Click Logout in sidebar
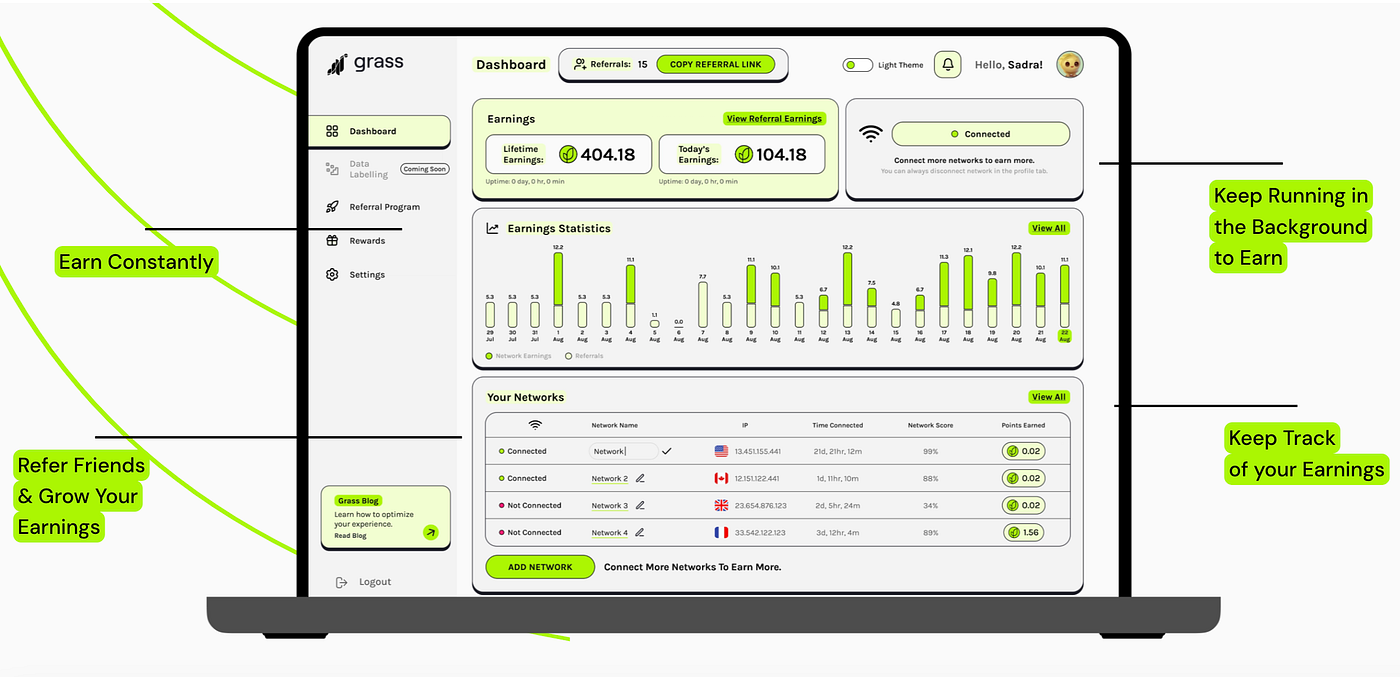The width and height of the screenshot is (1400, 677). [375, 582]
